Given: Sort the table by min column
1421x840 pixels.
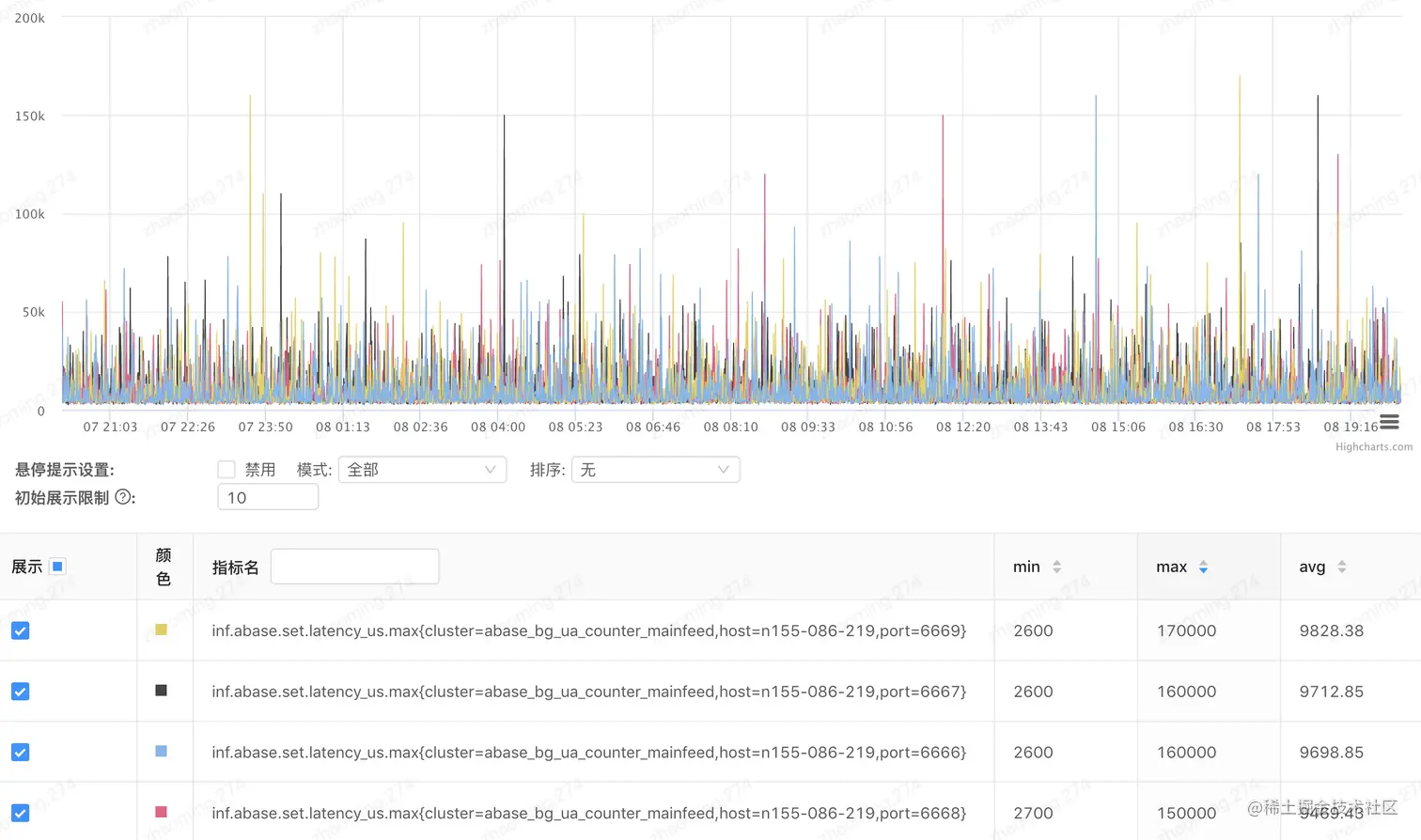Looking at the screenshot, I should pyautogui.click(x=1056, y=567).
